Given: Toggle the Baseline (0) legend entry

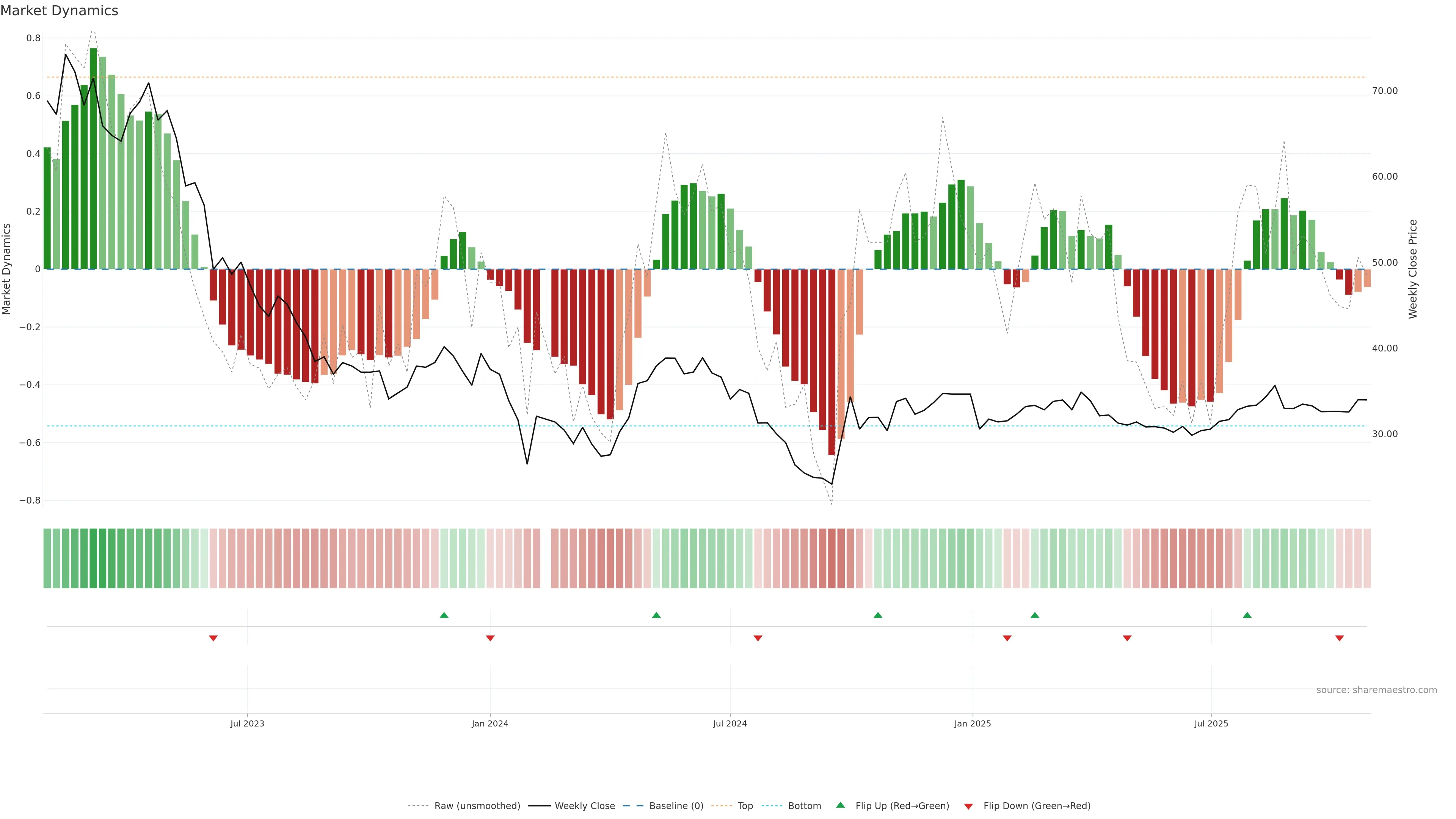Looking at the screenshot, I should point(676,806).
